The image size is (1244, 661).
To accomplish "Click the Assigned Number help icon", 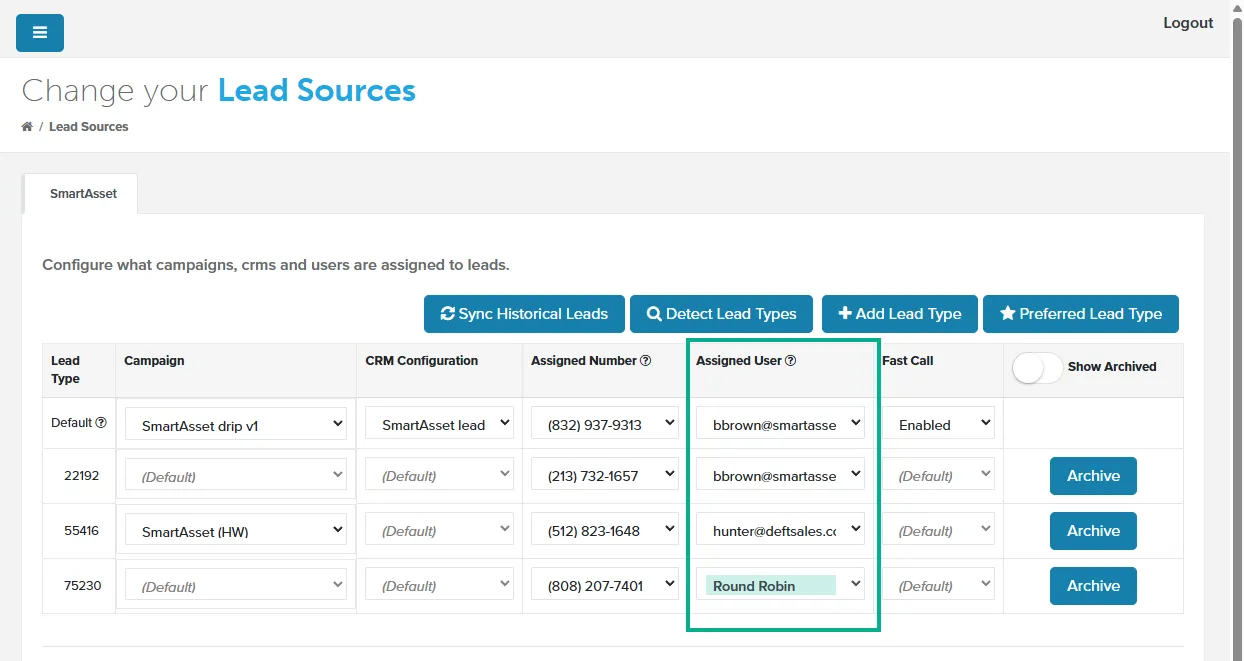I will pos(645,361).
